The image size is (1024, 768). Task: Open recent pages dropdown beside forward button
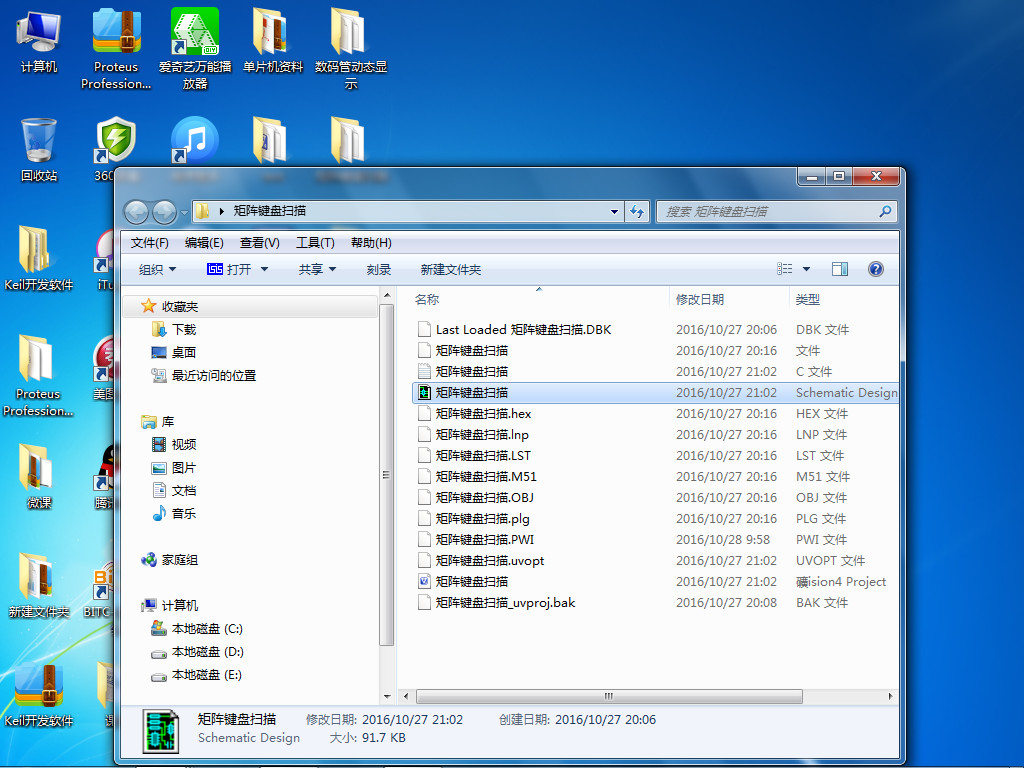click(184, 212)
